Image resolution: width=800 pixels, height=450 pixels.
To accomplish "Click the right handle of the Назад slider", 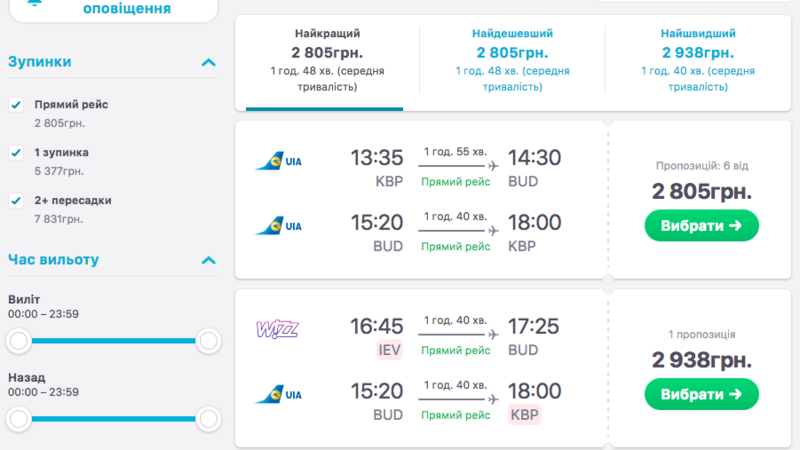I will coord(208,418).
